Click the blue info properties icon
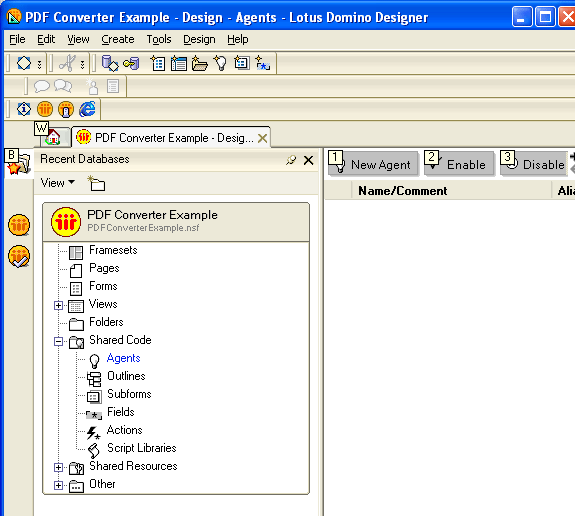Screen dimensions: 575x516 (x=24, y=109)
